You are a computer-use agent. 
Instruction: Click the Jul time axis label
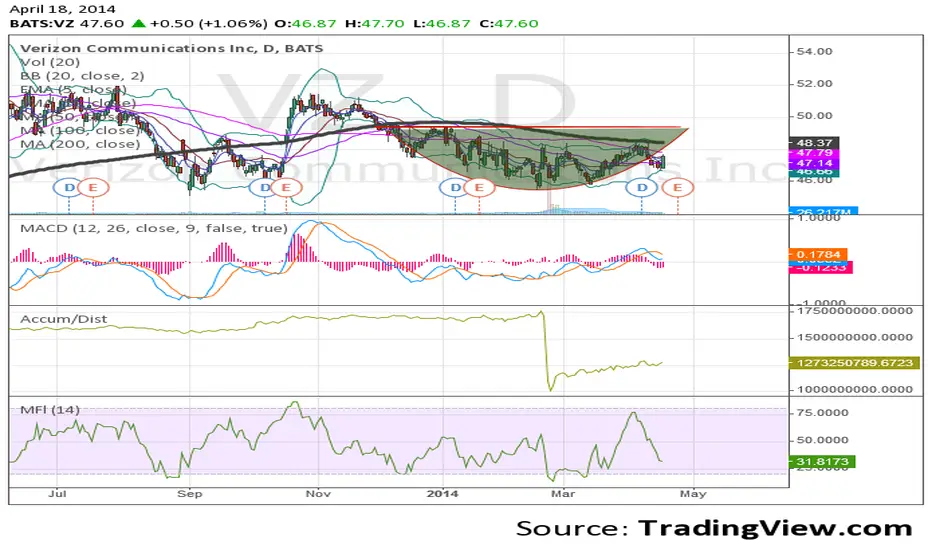[57, 494]
